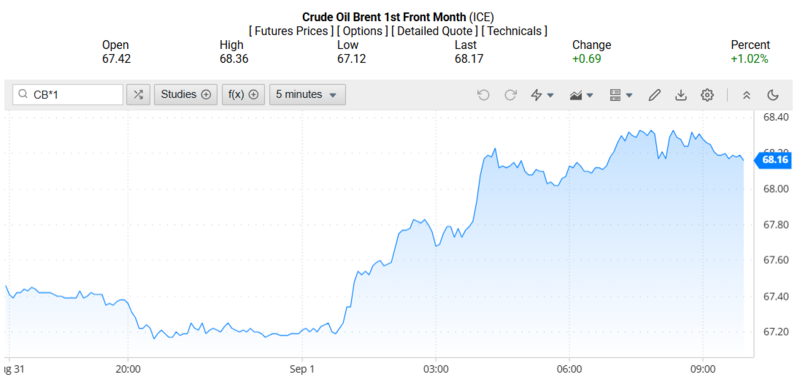800x377 pixels.
Task: Click the compare symbols shuffle icon
Action: point(138,94)
